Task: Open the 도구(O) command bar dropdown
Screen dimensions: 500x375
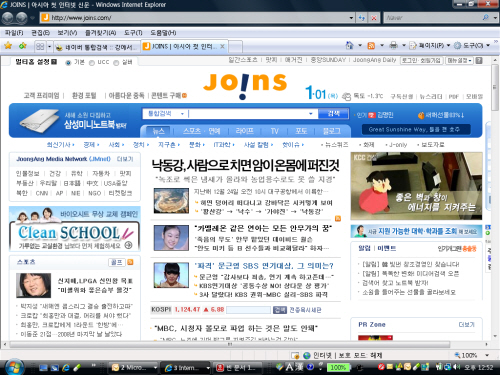Action: point(472,45)
